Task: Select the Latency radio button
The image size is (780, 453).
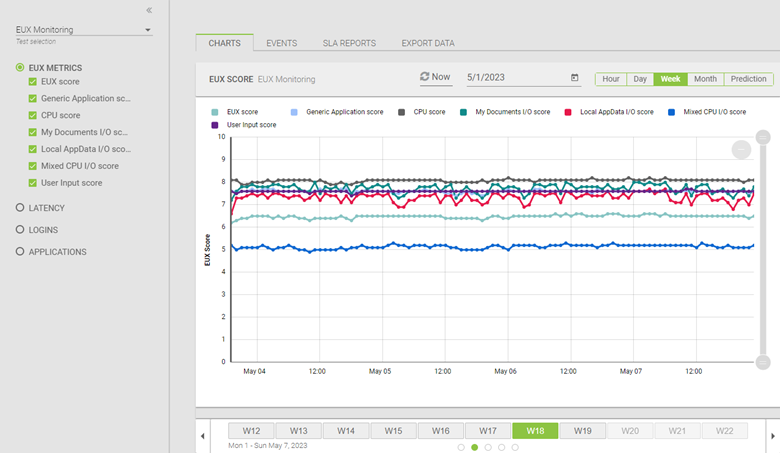Action: click(20, 208)
